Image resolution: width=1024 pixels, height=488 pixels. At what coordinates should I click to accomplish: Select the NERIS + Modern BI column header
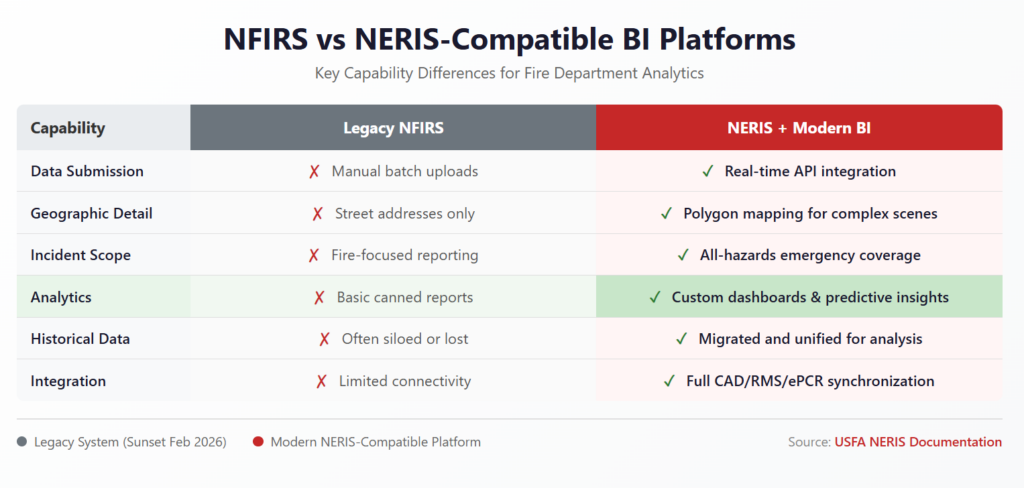[x=799, y=128]
